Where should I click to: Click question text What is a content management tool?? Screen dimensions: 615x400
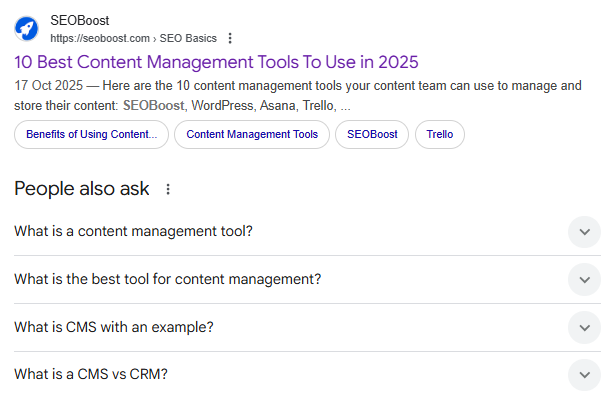[133, 231]
